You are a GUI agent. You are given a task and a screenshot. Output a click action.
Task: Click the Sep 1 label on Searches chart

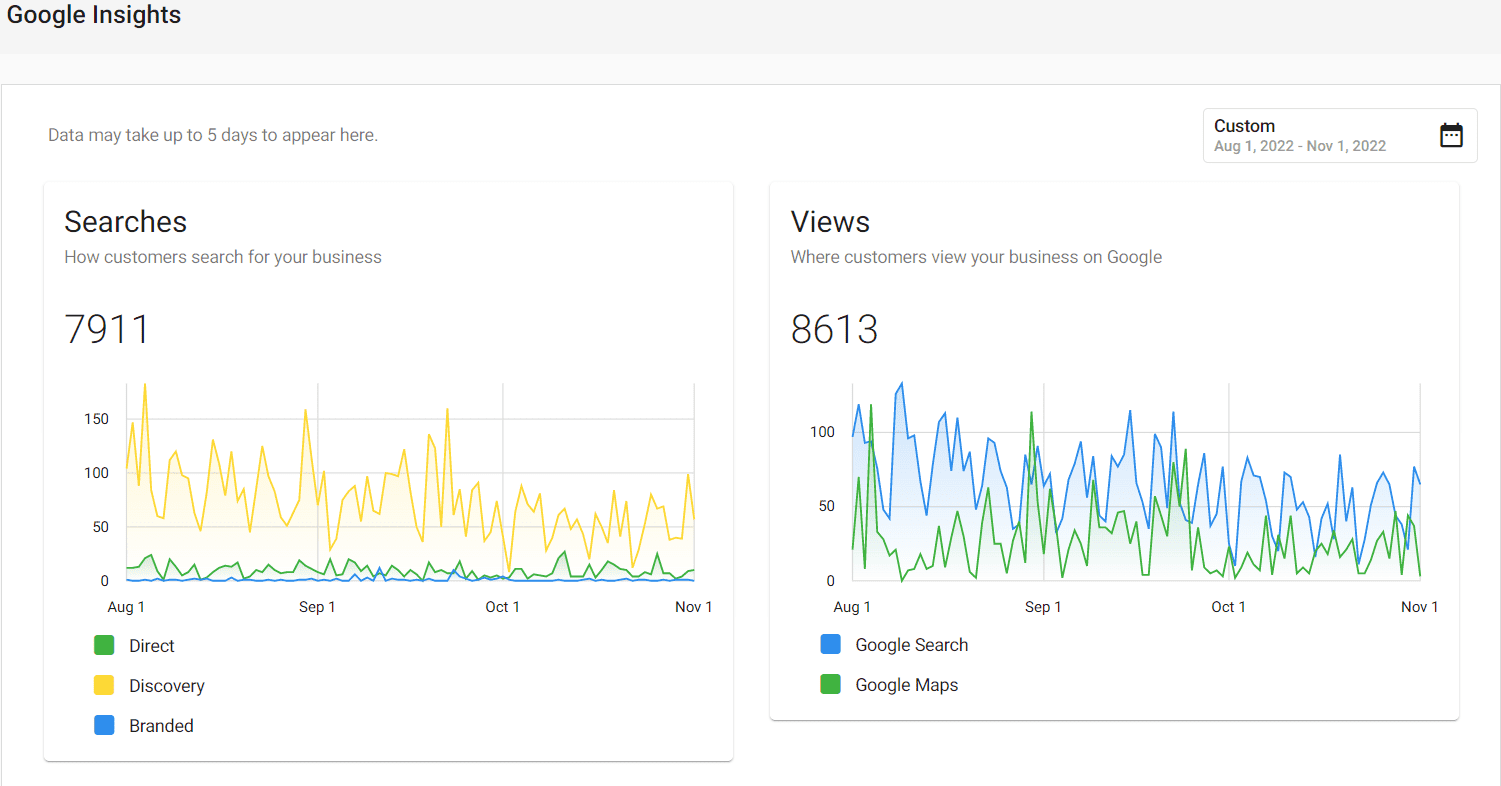click(x=317, y=607)
